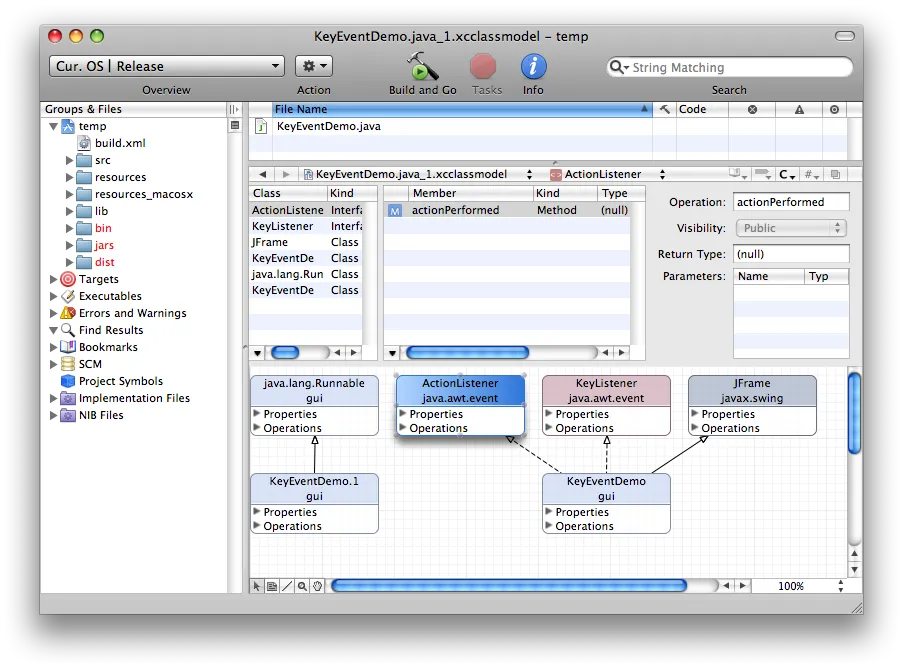
Task: Select the actionPerformed member row
Action: coord(507,210)
